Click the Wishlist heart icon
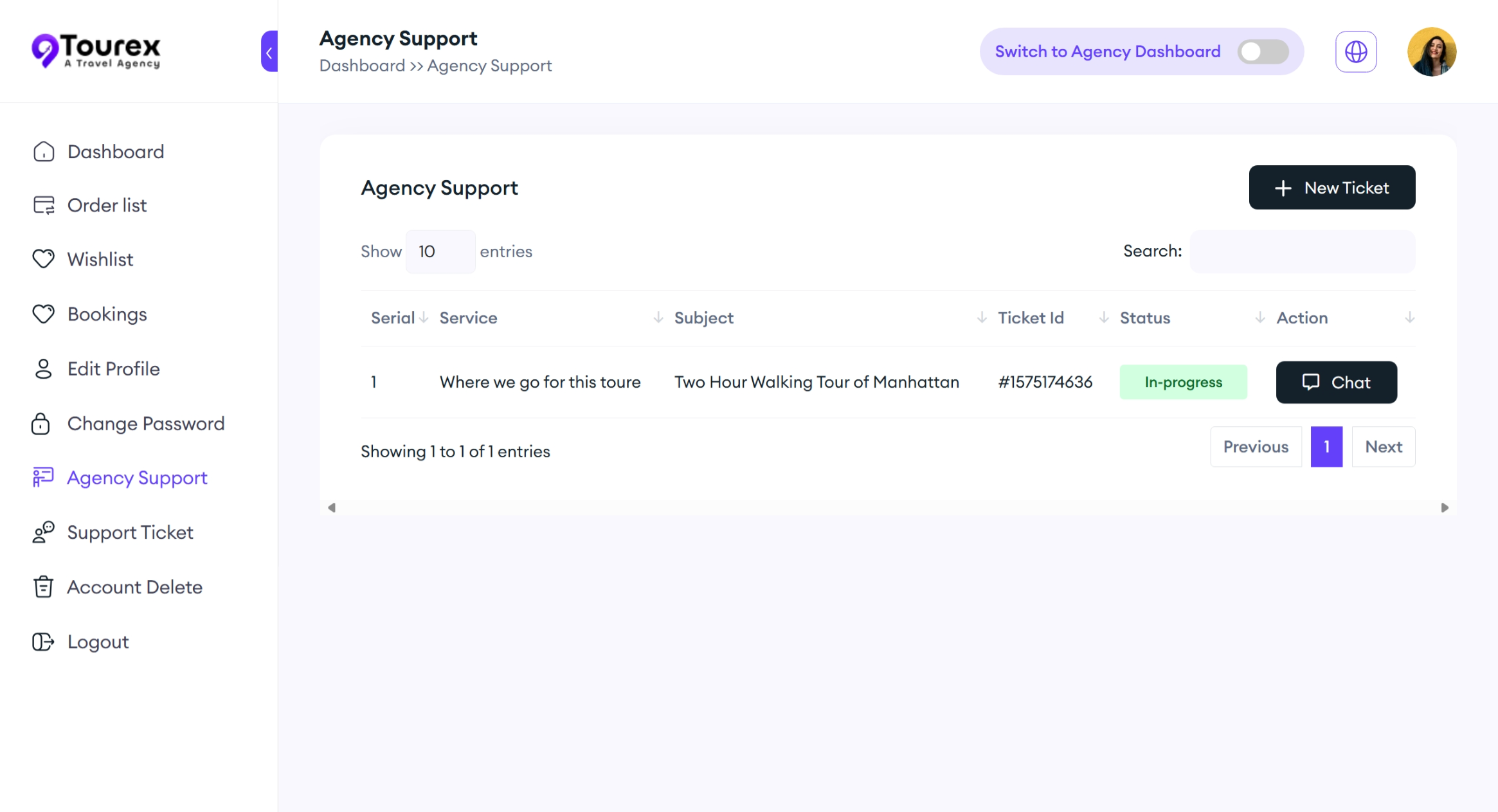Viewport: 1498px width, 812px height. [44, 259]
